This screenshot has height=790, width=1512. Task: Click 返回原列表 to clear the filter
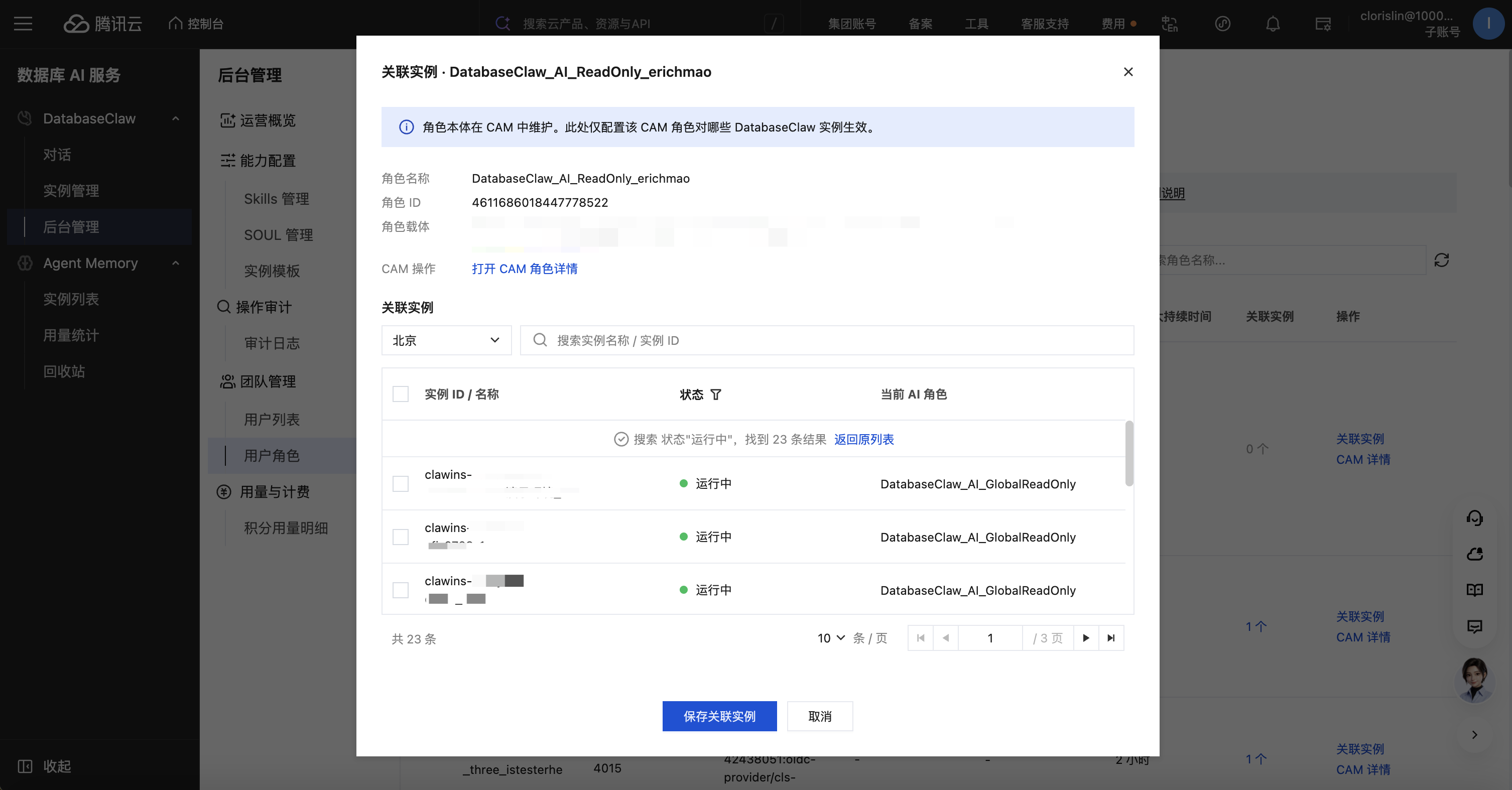point(864,440)
